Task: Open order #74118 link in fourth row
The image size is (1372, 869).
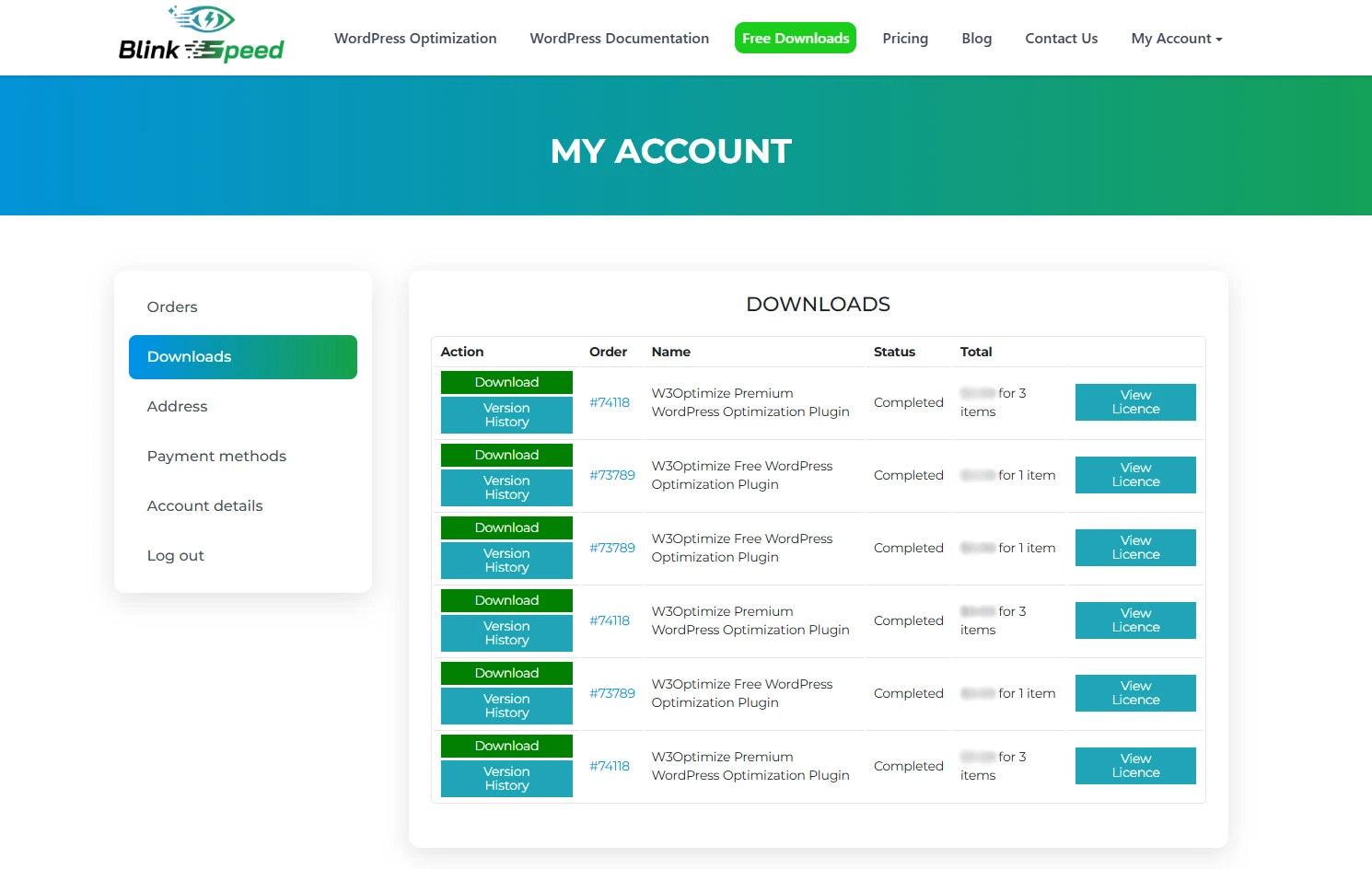Action: [x=610, y=620]
